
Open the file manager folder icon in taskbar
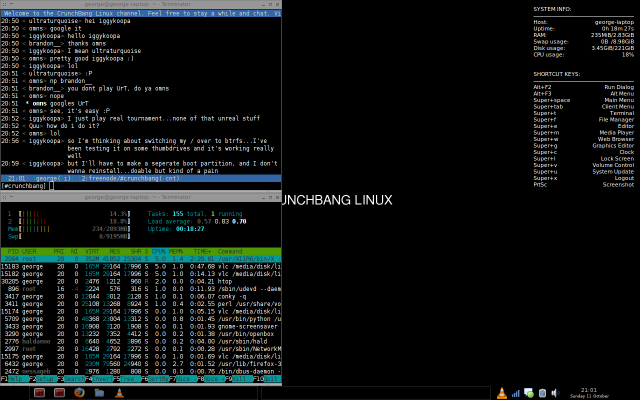coord(99,393)
